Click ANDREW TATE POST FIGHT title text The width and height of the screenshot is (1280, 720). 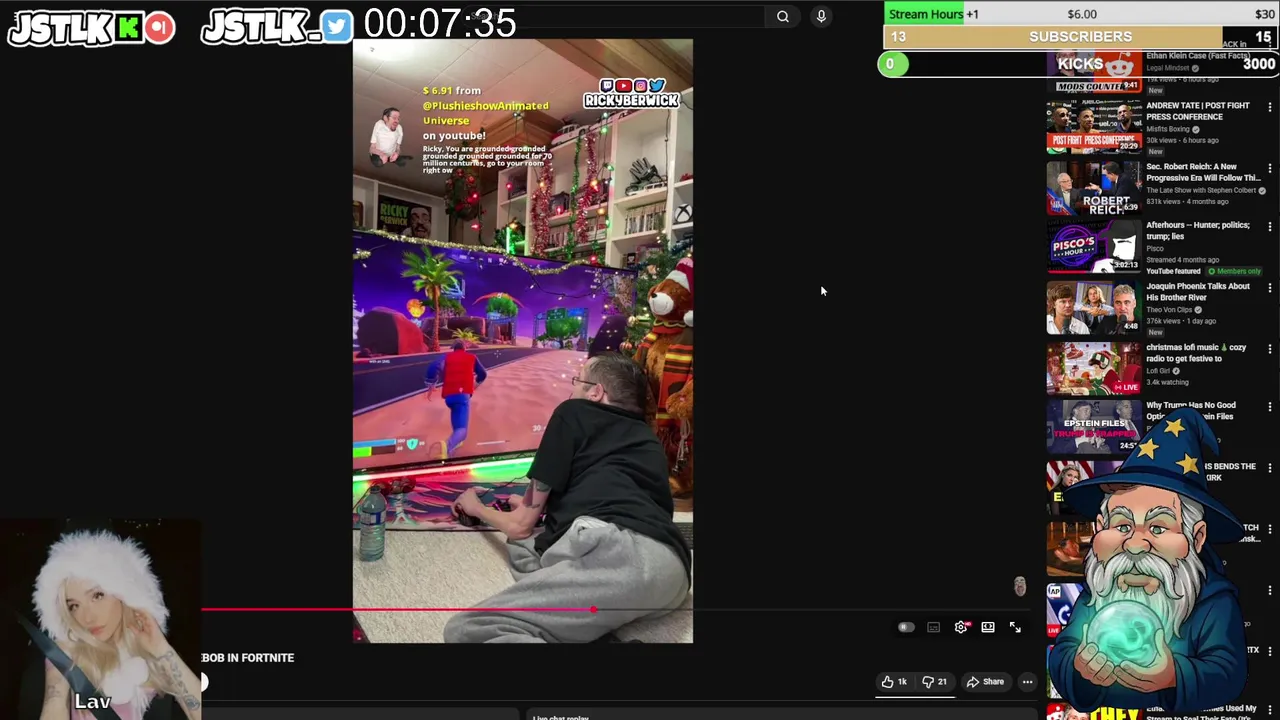pyautogui.click(x=1198, y=111)
